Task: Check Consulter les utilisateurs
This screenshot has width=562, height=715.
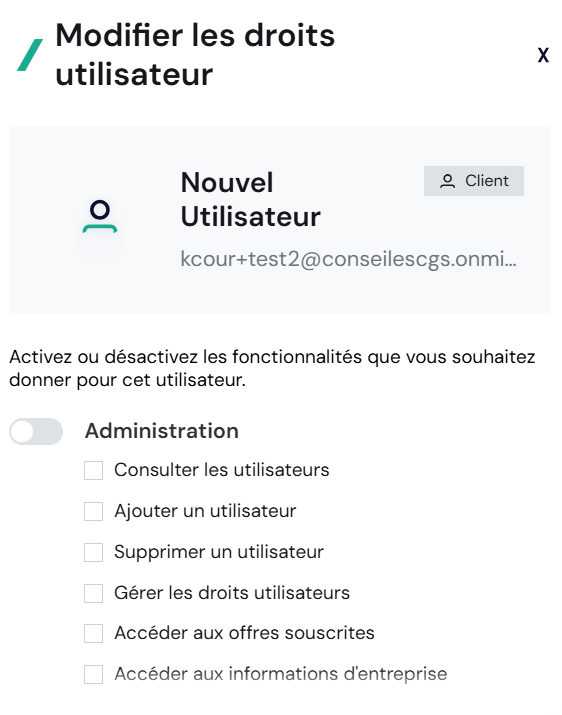Action: (93, 470)
